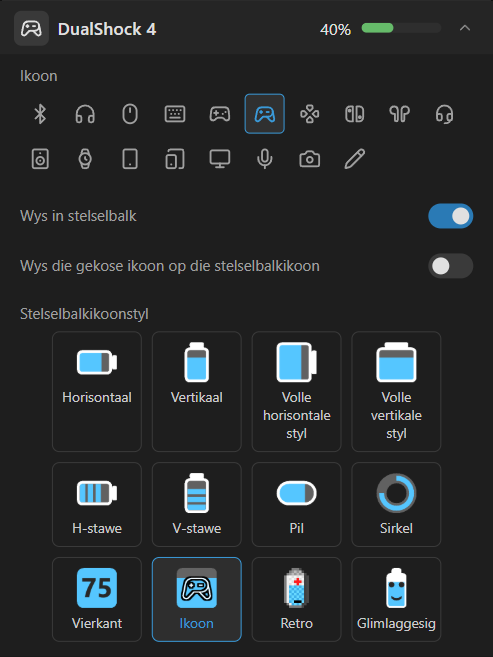This screenshot has width=493, height=657.
Task: Collapse the DualShock 4 device panel
Action: point(465,28)
